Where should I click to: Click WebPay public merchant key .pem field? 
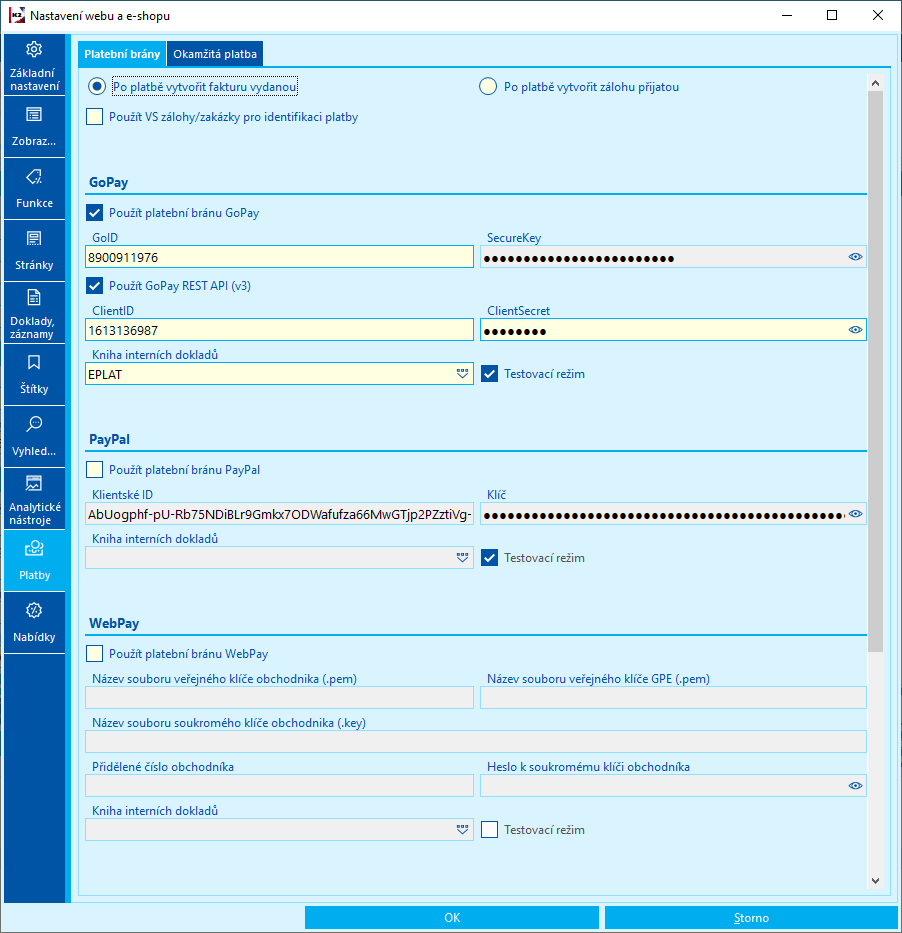pos(279,697)
